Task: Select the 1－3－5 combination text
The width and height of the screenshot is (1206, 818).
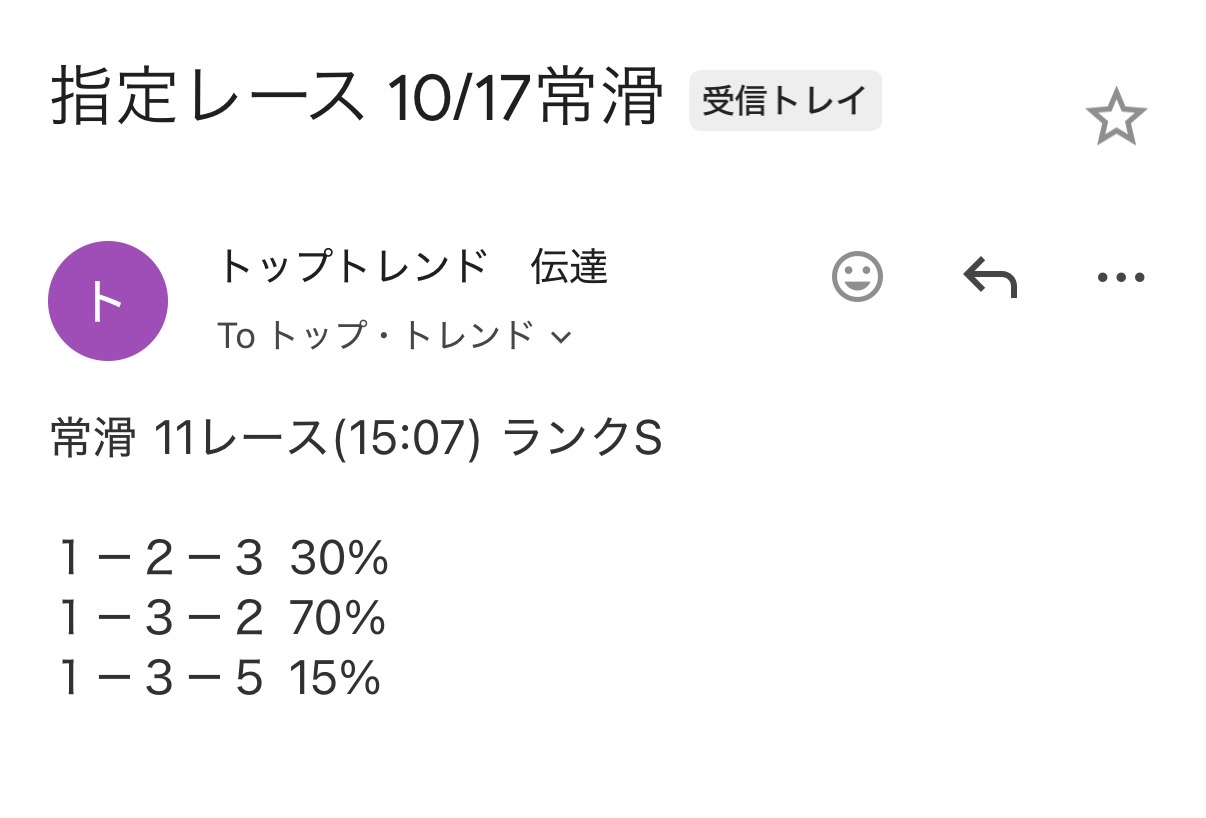Action: [x=160, y=680]
